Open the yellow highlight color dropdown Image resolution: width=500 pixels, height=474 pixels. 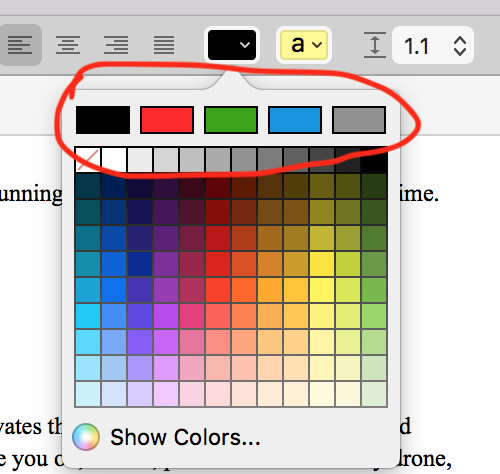tap(304, 45)
